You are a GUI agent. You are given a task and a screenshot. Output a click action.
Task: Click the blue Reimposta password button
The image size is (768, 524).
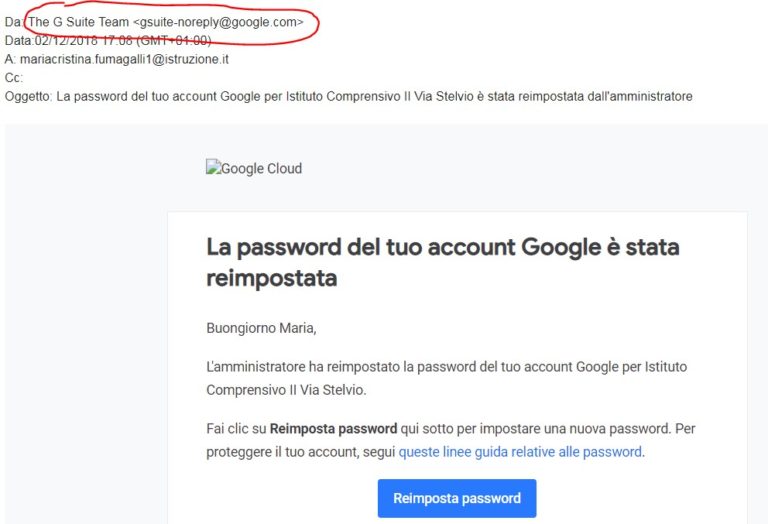[456, 498]
